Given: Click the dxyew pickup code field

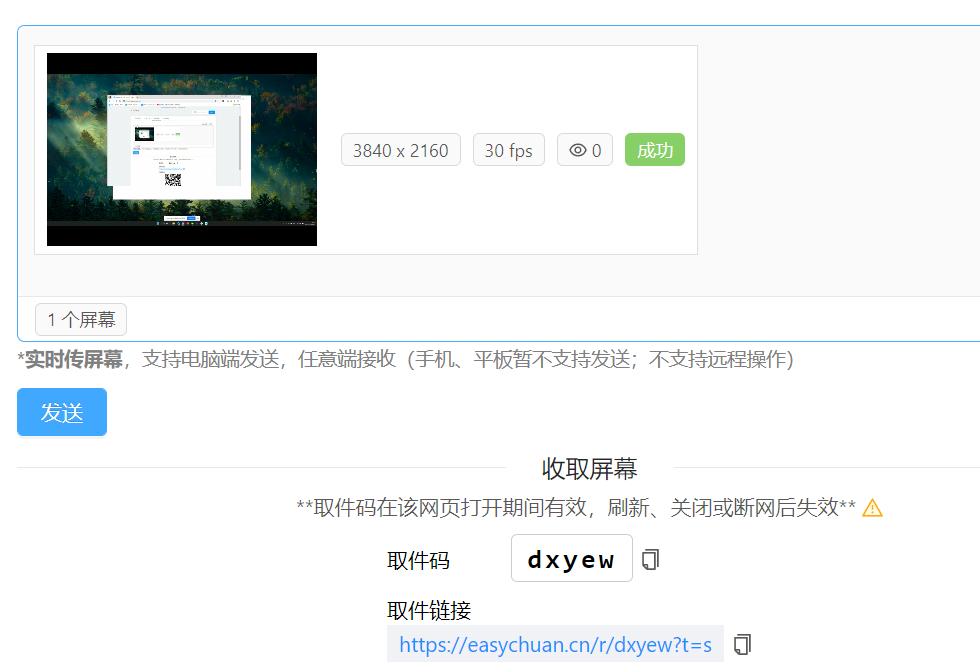Looking at the screenshot, I should point(570,558).
